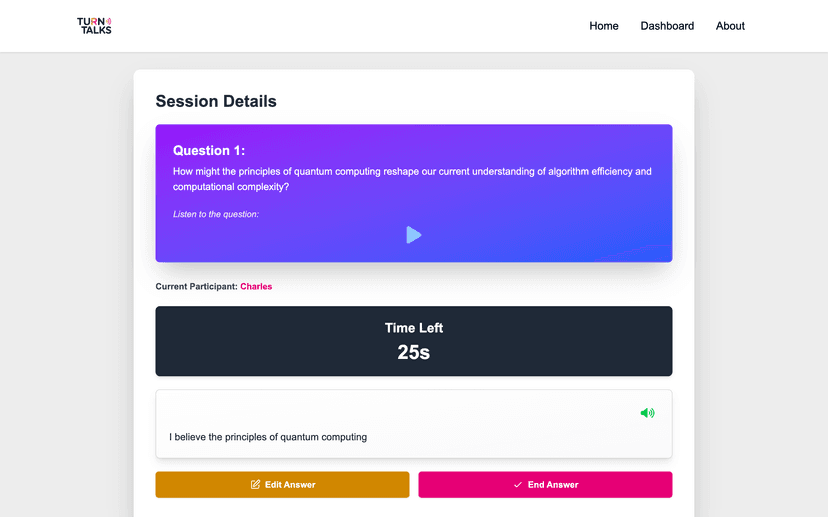Screen dimensions: 828x517
Task: Click the pencil icon on Edit Answer
Action: pyautogui.click(x=255, y=484)
